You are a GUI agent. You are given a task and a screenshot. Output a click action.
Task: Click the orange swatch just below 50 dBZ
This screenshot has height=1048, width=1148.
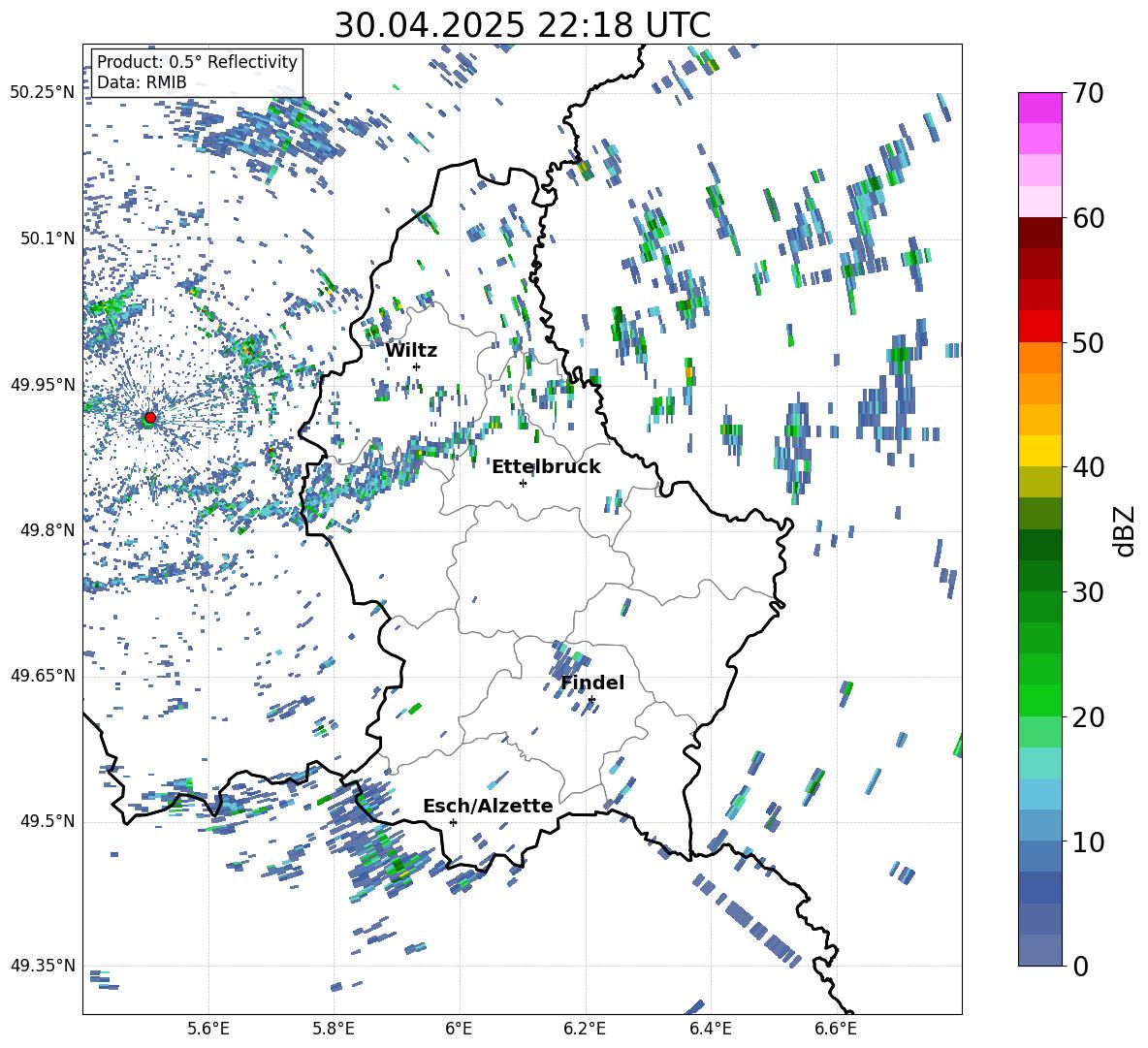pyautogui.click(x=1040, y=358)
